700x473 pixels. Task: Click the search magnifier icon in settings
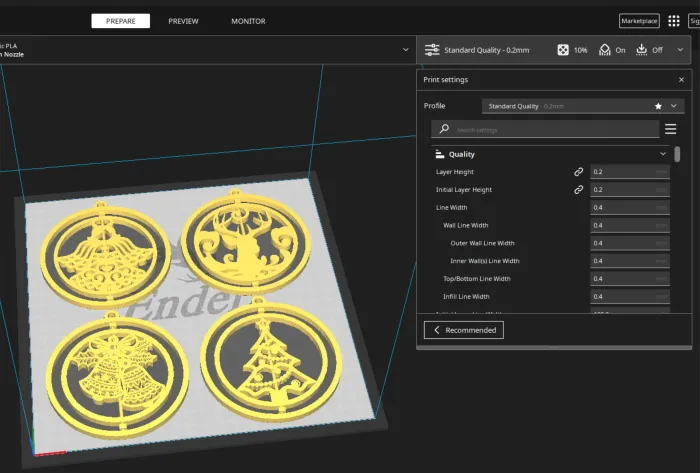[444, 129]
